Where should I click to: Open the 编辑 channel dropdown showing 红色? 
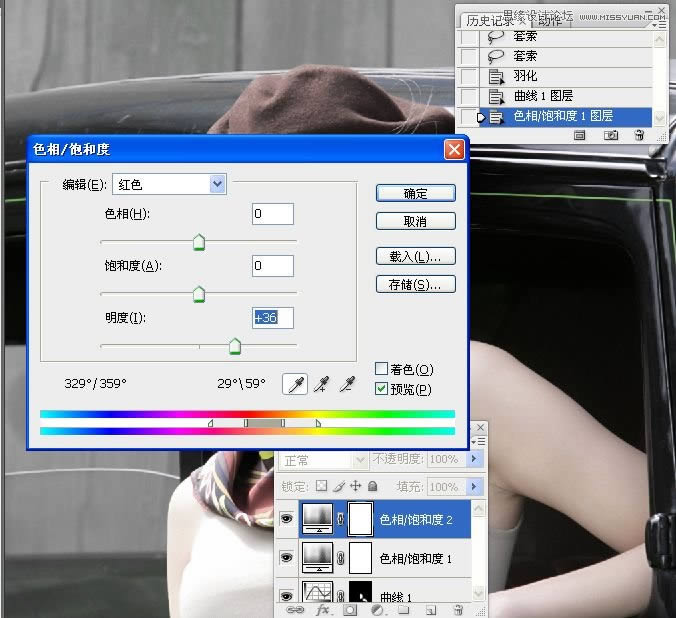click(217, 184)
